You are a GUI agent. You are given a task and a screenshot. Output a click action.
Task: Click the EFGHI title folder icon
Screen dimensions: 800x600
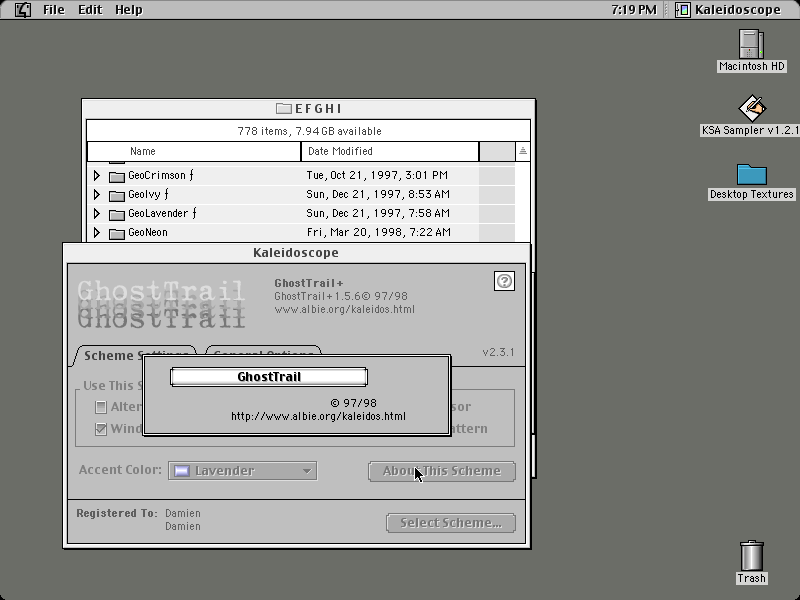pyautogui.click(x=283, y=109)
